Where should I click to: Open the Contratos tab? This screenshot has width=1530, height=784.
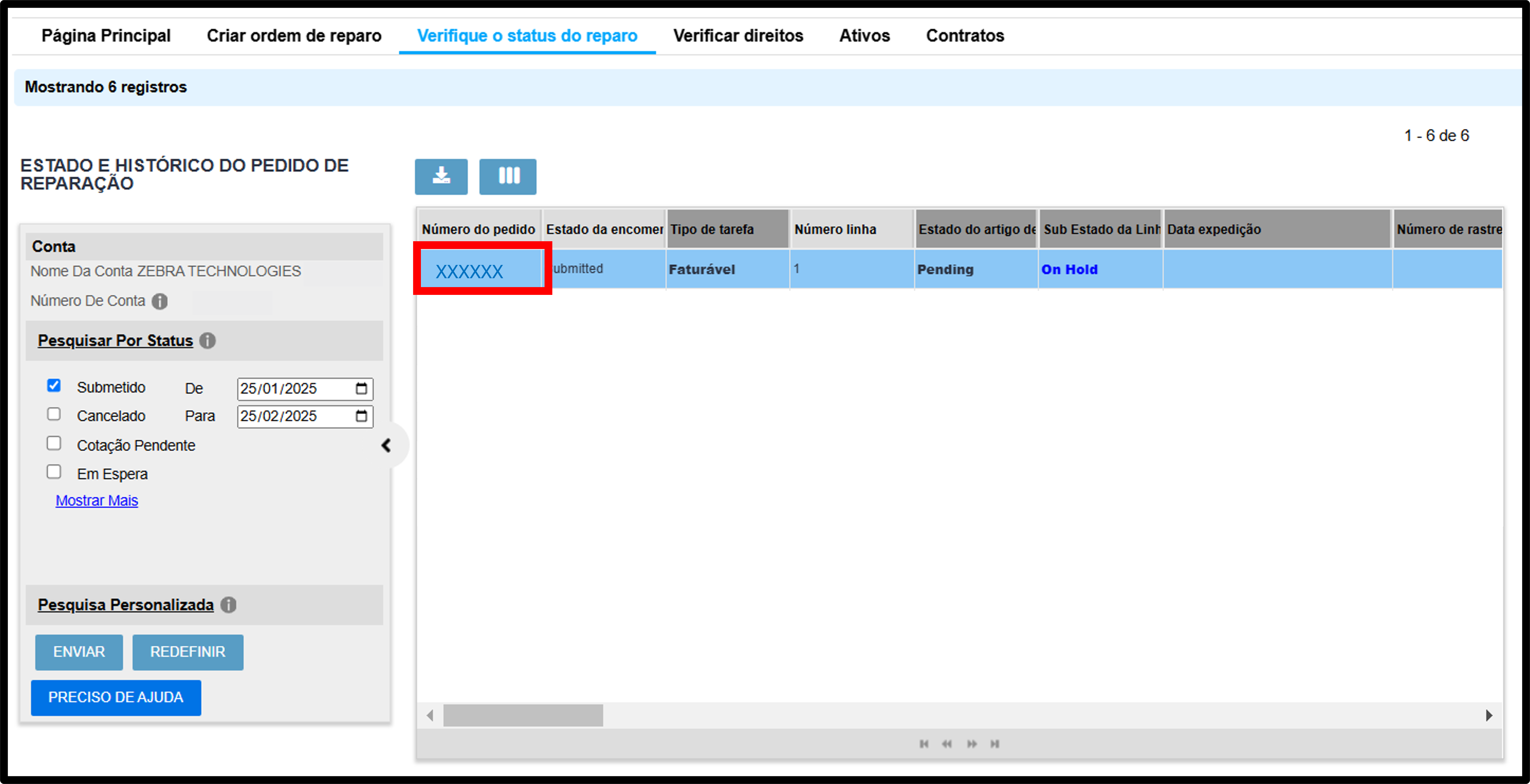click(965, 36)
